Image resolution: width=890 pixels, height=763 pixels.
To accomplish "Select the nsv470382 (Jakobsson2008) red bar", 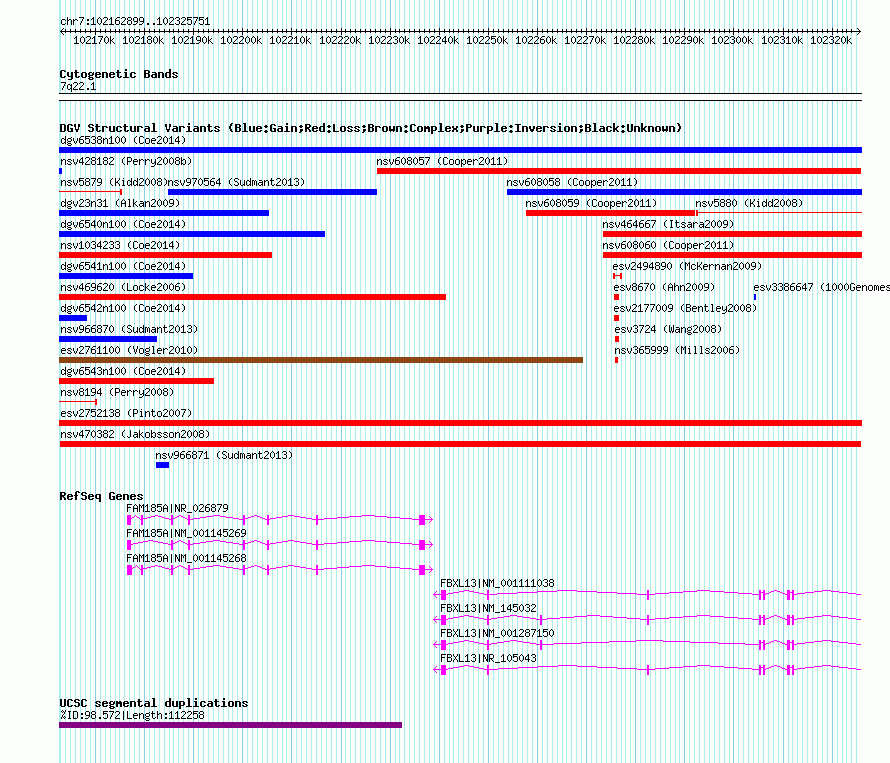I will pyautogui.click(x=460, y=444).
